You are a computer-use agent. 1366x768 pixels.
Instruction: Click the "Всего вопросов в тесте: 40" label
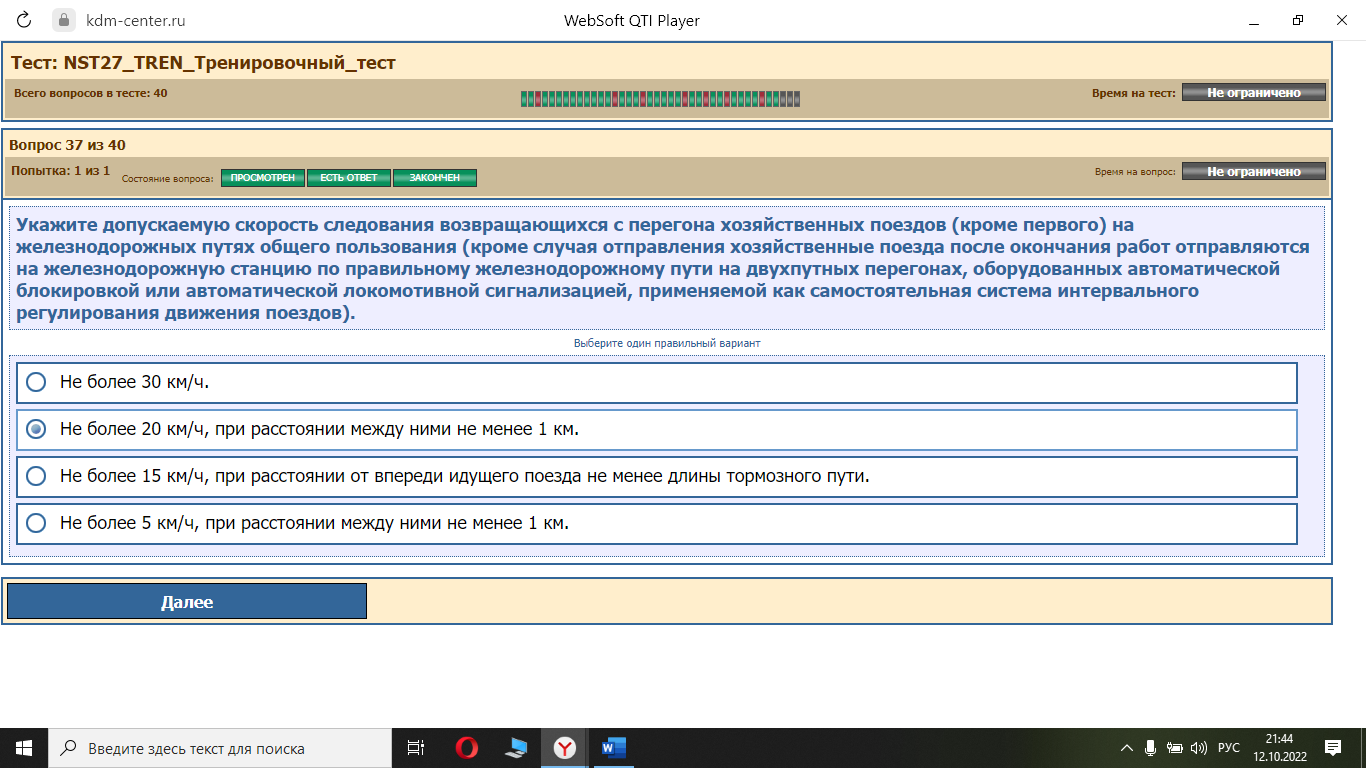pos(91,93)
